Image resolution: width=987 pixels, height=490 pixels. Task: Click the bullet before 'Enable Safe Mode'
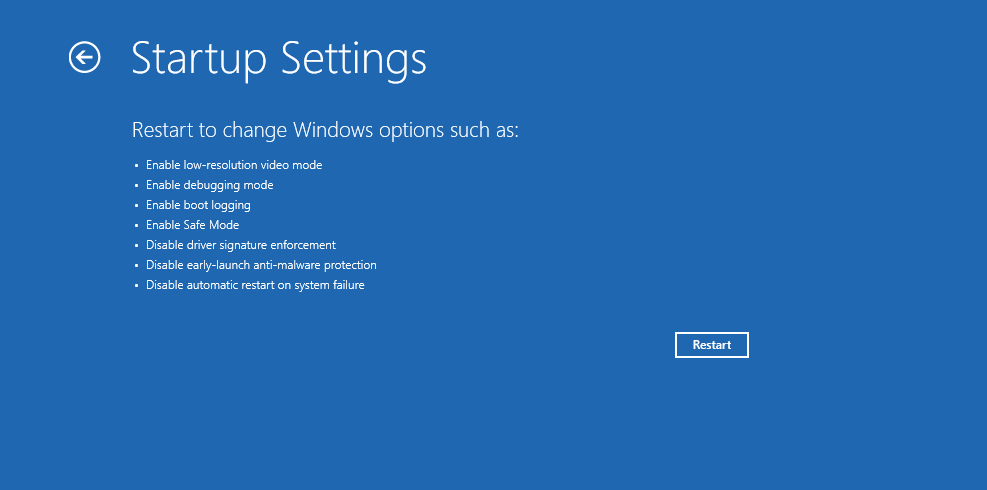tap(135, 226)
